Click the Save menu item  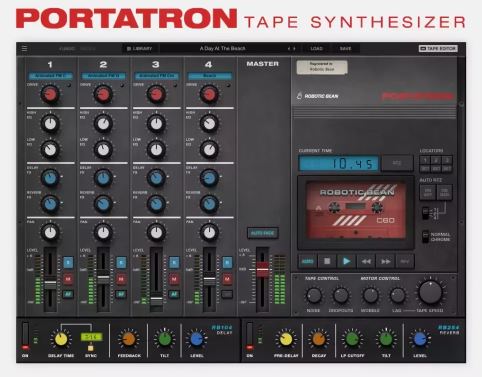coord(345,49)
